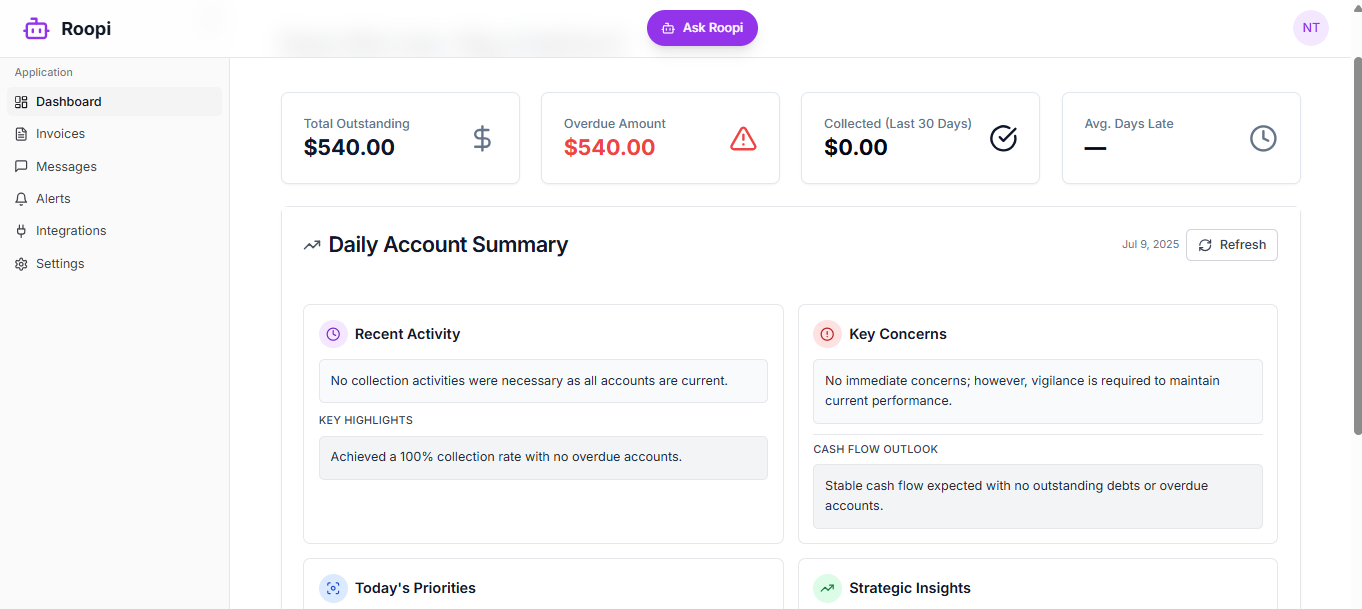Go to Invoices in the sidebar
This screenshot has width=1362, height=609.
[x=60, y=134]
